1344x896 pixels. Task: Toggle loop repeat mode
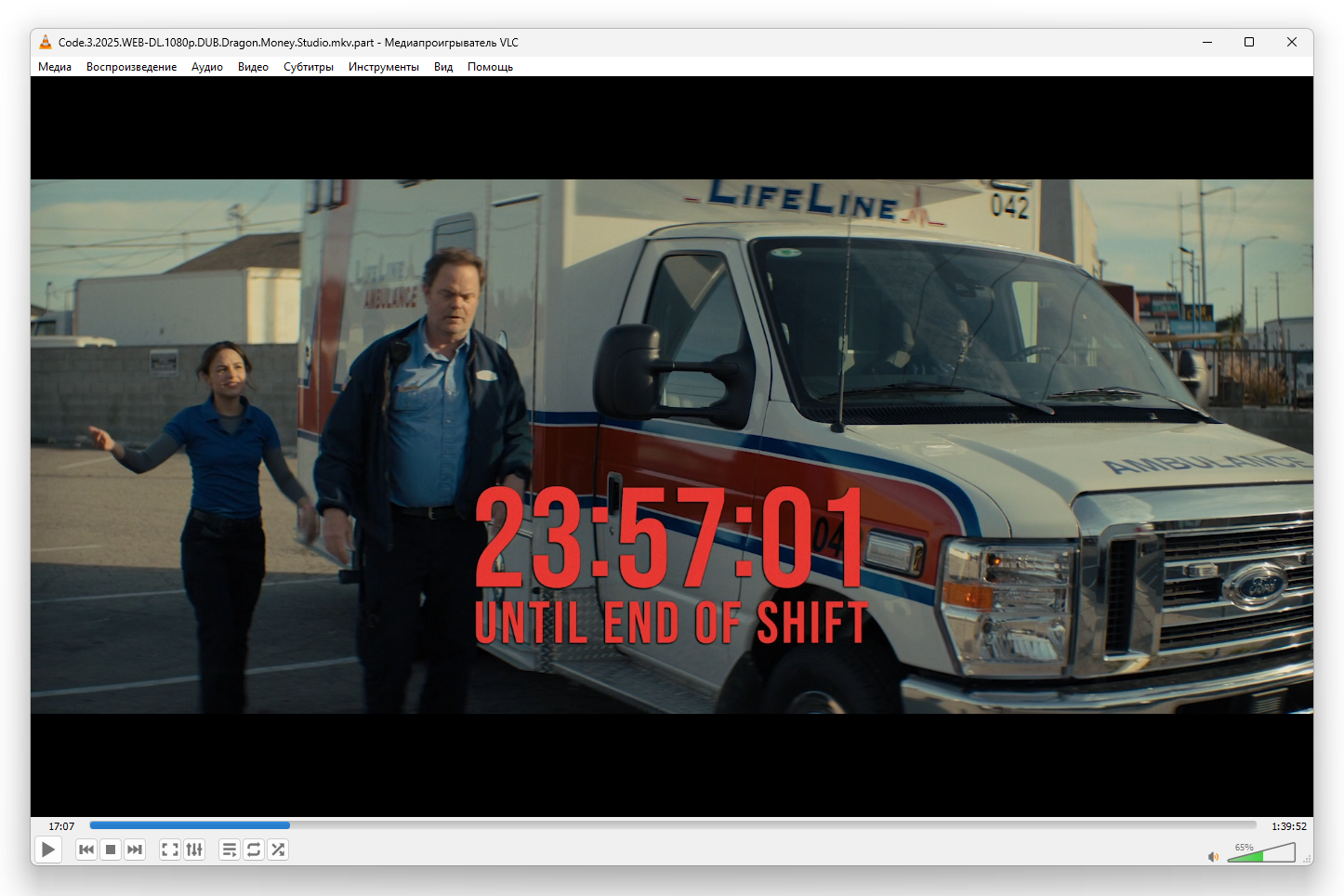(254, 850)
